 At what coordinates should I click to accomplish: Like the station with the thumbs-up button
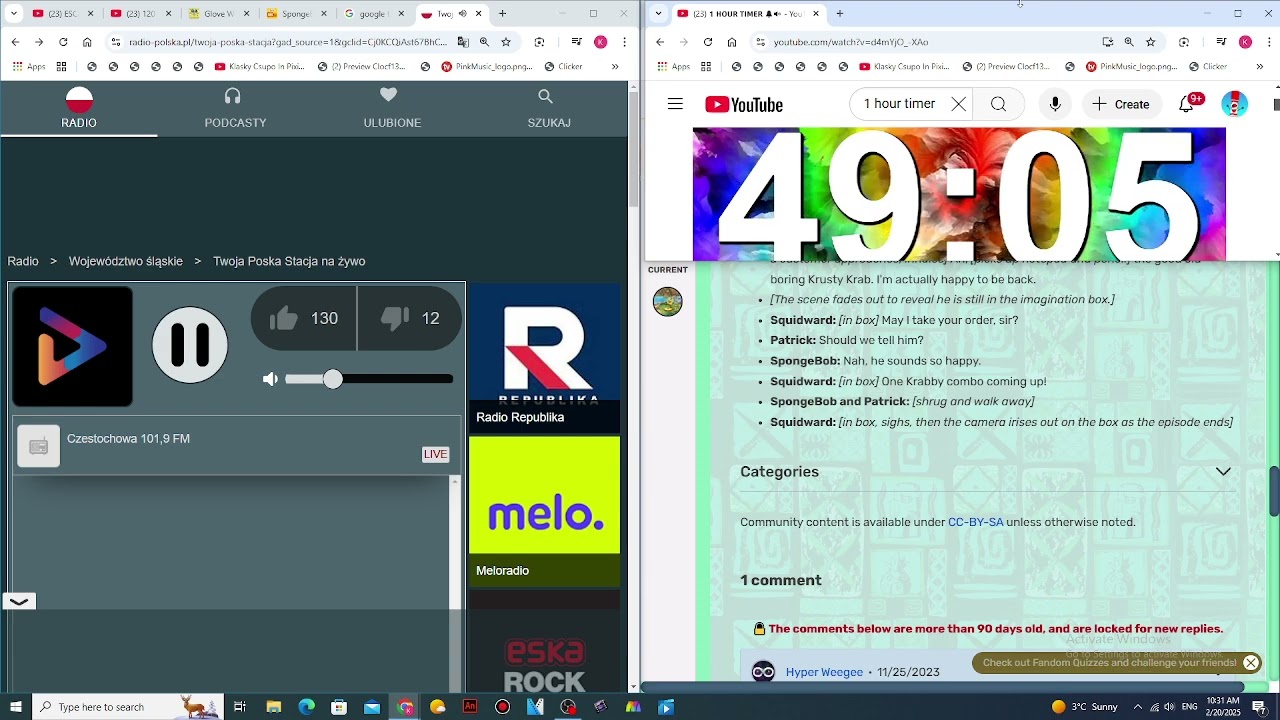pos(304,318)
